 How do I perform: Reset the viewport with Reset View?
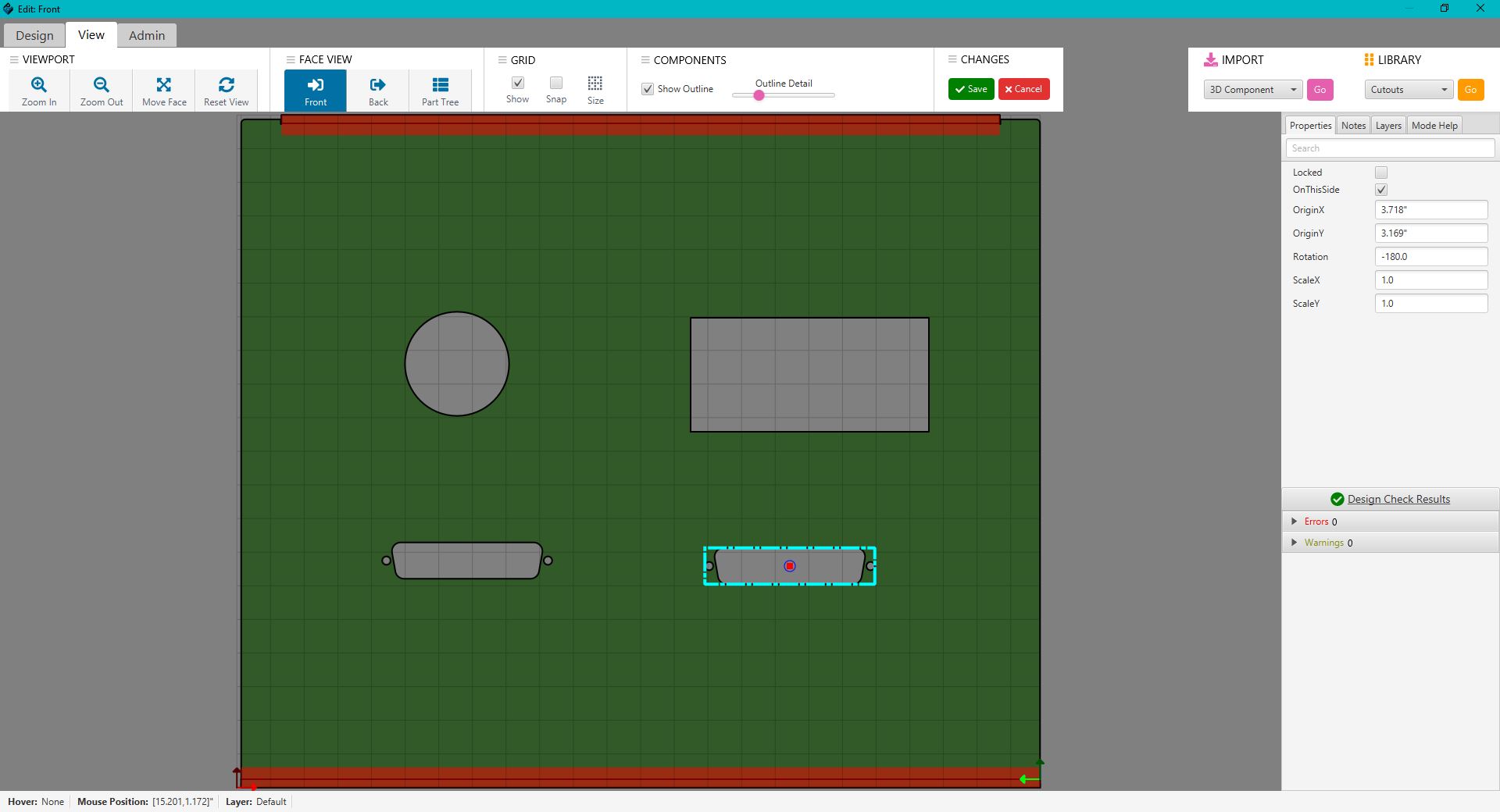click(x=227, y=91)
